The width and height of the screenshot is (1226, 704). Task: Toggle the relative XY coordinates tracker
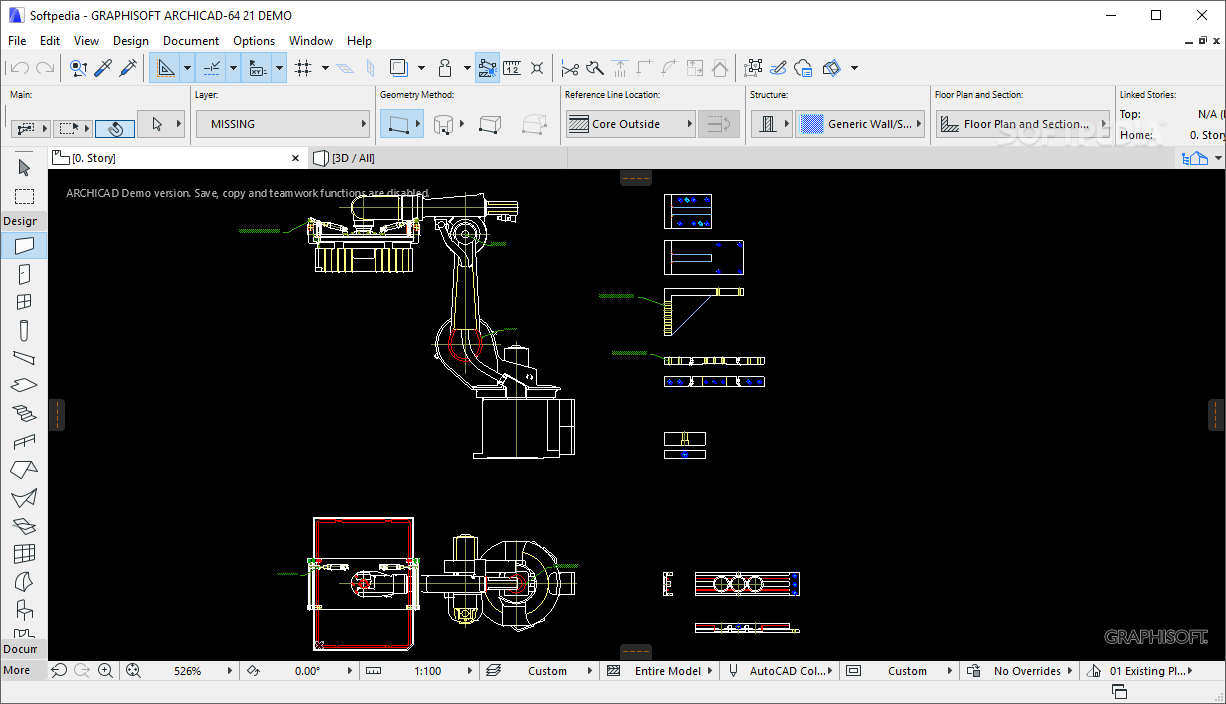[x=257, y=68]
